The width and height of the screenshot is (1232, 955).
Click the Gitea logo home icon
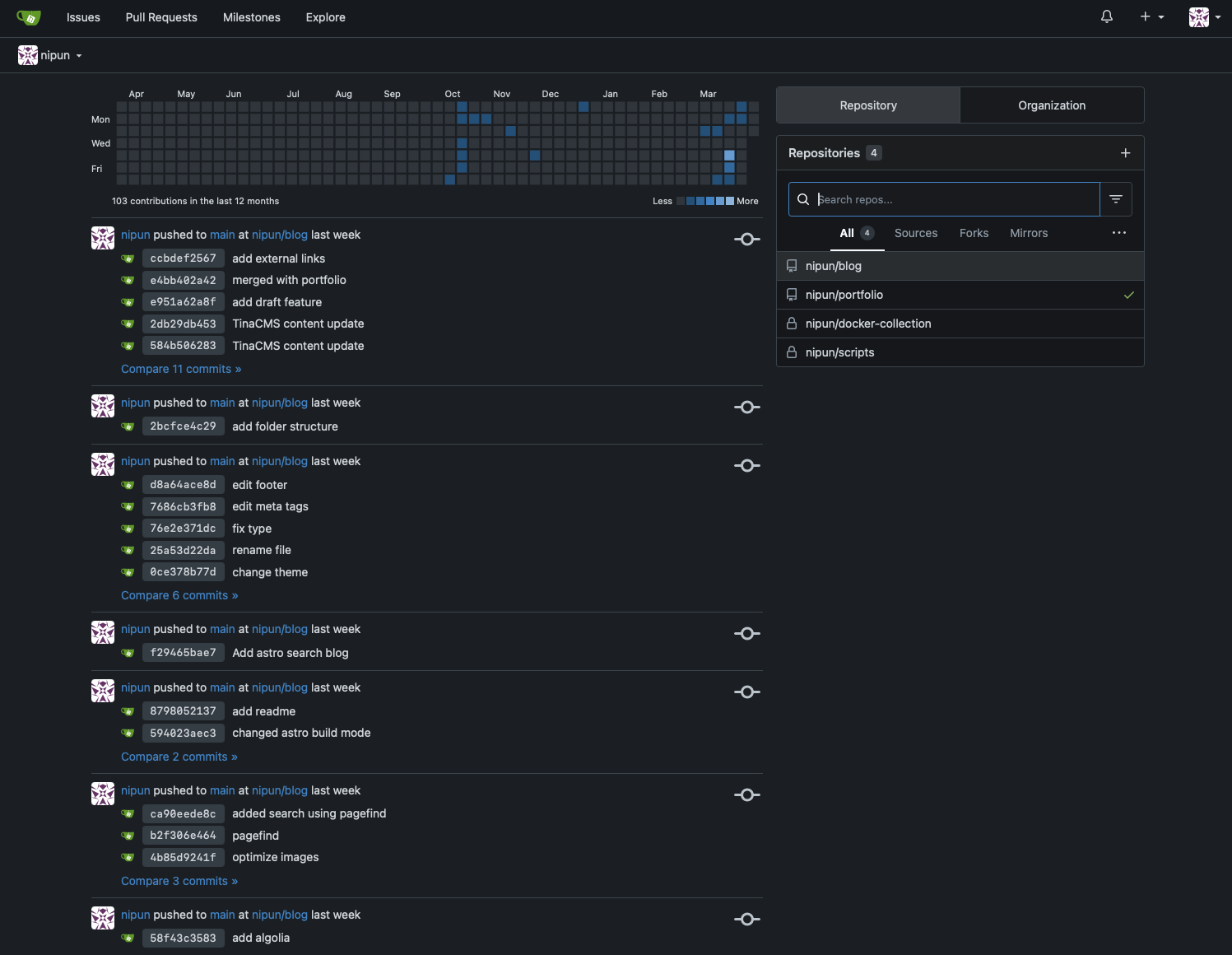28,17
